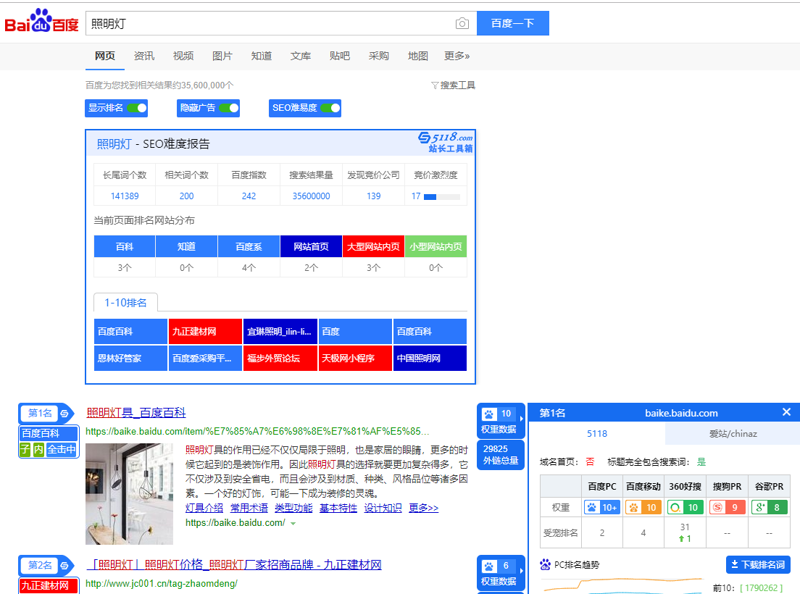
Task: Click dark blue 中国照明网 tile
Action: [430, 358]
